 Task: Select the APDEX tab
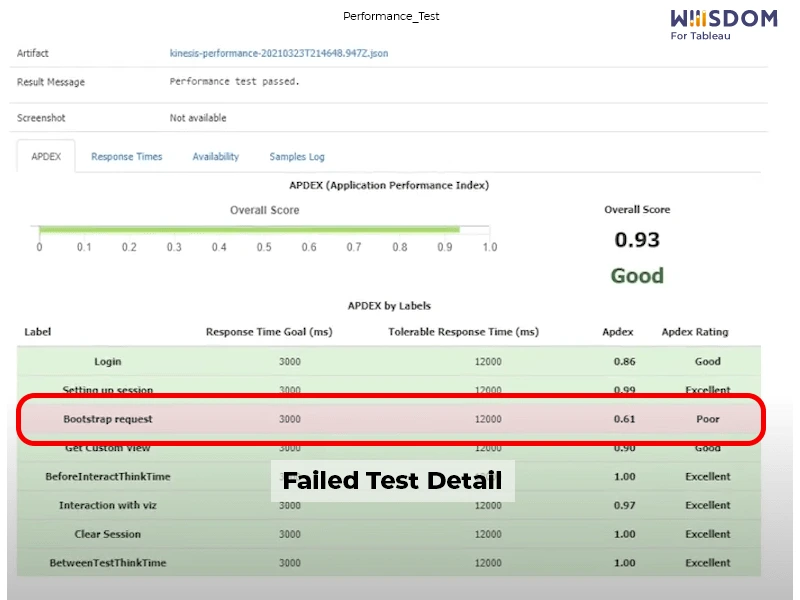point(46,157)
